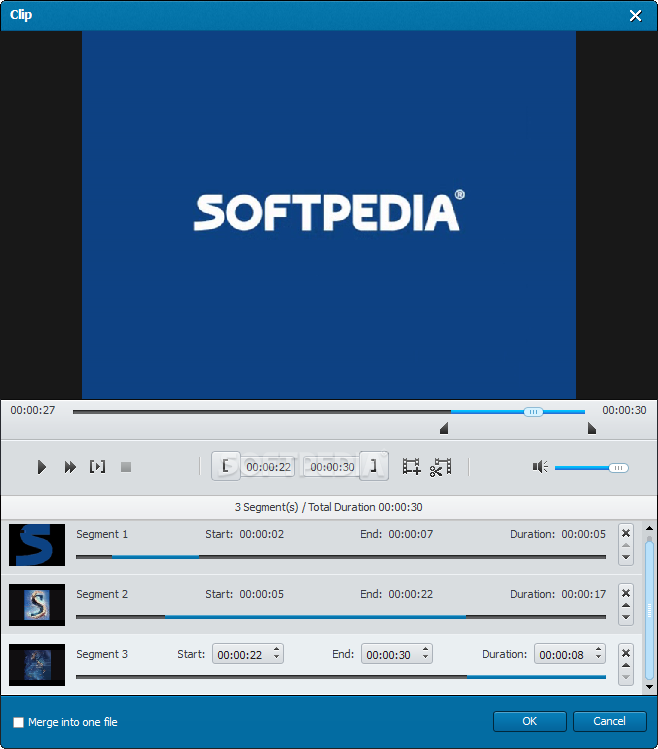Decrease Segment 3 start time
This screenshot has width=658, height=749.
tap(276, 658)
